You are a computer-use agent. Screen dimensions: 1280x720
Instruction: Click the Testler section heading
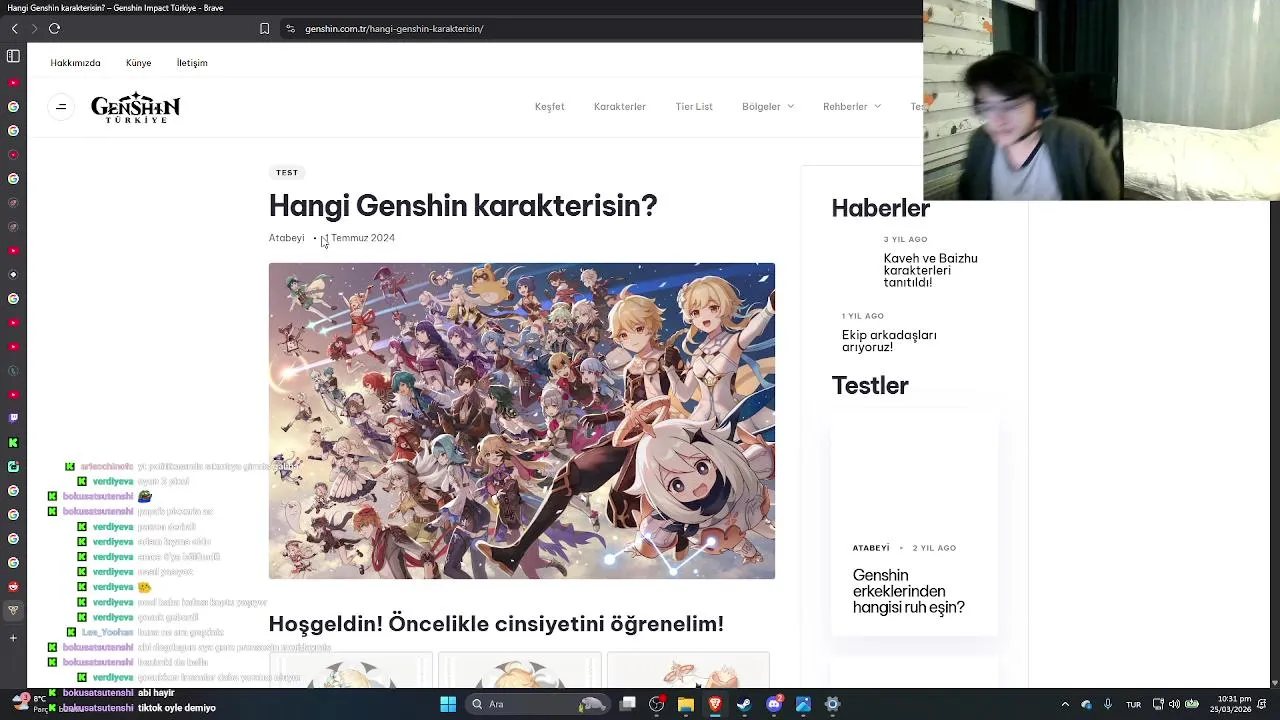(870, 386)
